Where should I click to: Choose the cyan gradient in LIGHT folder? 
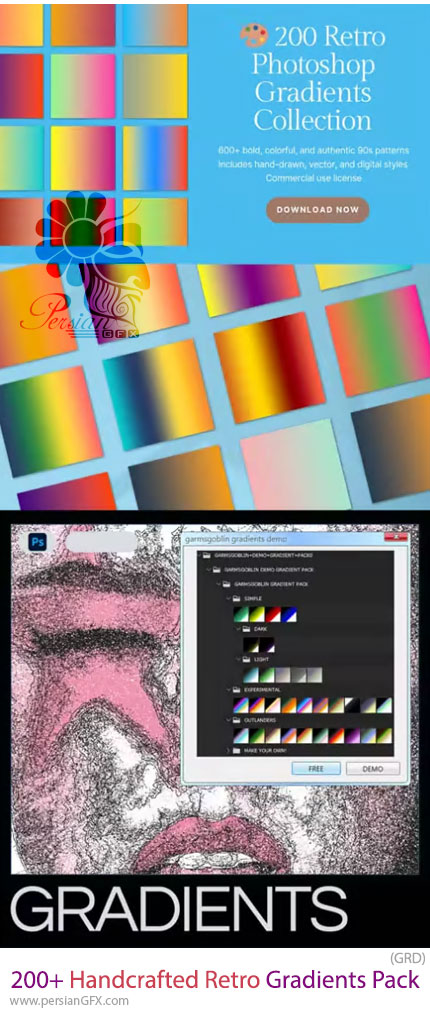tap(251, 674)
